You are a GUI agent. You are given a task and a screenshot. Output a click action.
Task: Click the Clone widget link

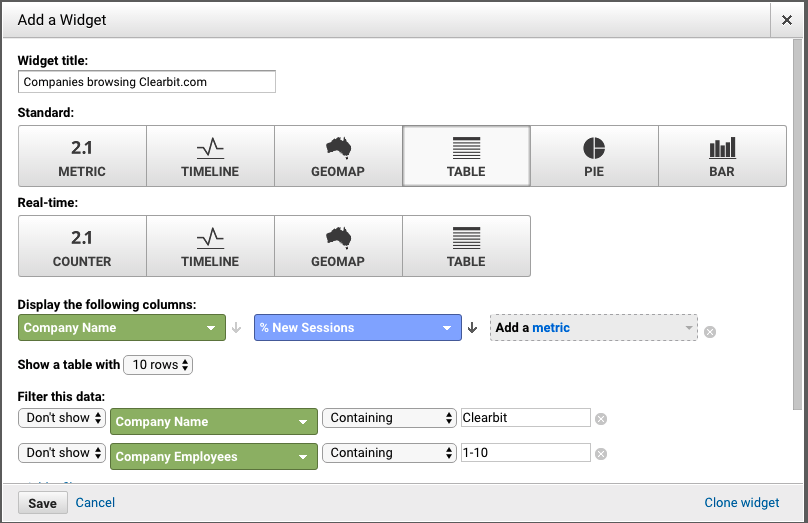click(x=742, y=502)
